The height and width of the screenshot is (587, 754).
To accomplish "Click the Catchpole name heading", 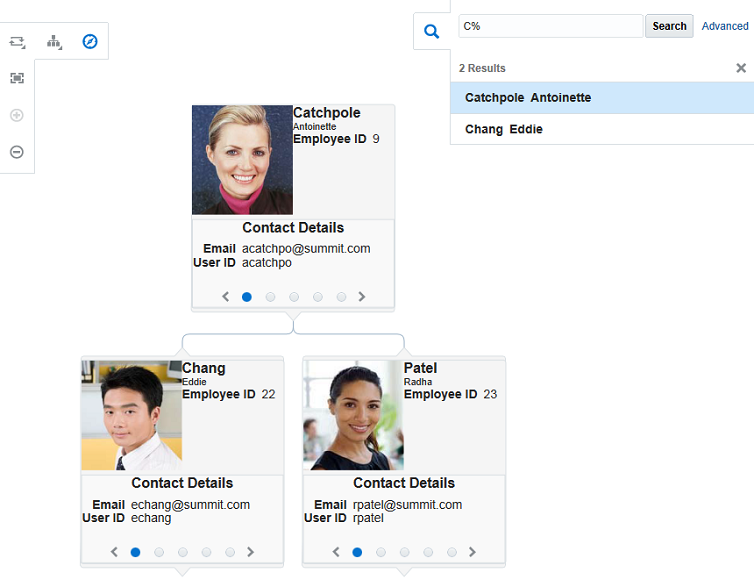I will [x=327, y=113].
